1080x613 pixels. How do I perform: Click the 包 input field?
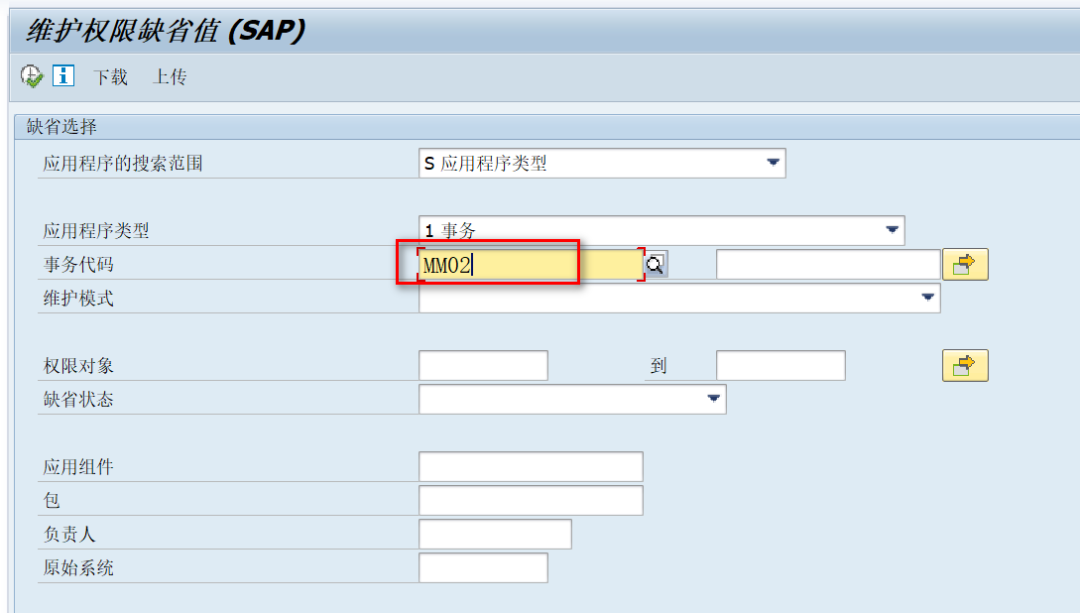(x=530, y=501)
